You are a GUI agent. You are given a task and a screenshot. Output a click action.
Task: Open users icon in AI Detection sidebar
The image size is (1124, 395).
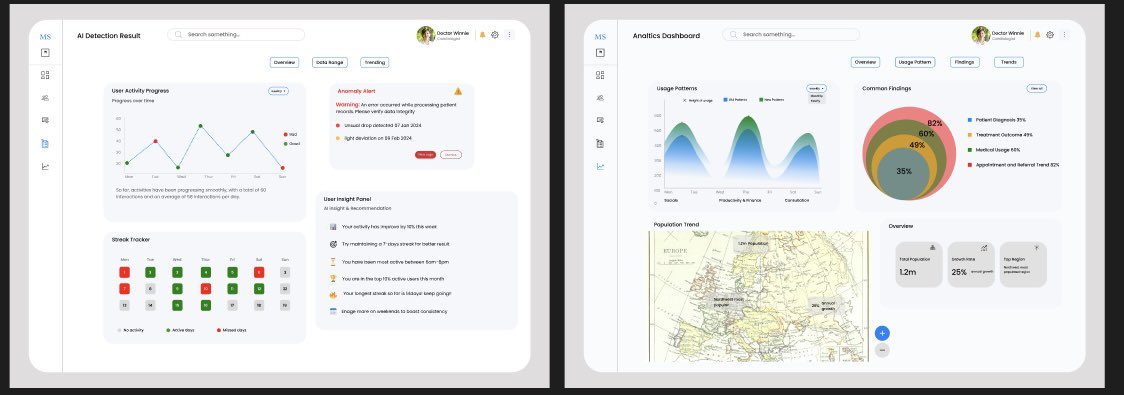coord(45,97)
